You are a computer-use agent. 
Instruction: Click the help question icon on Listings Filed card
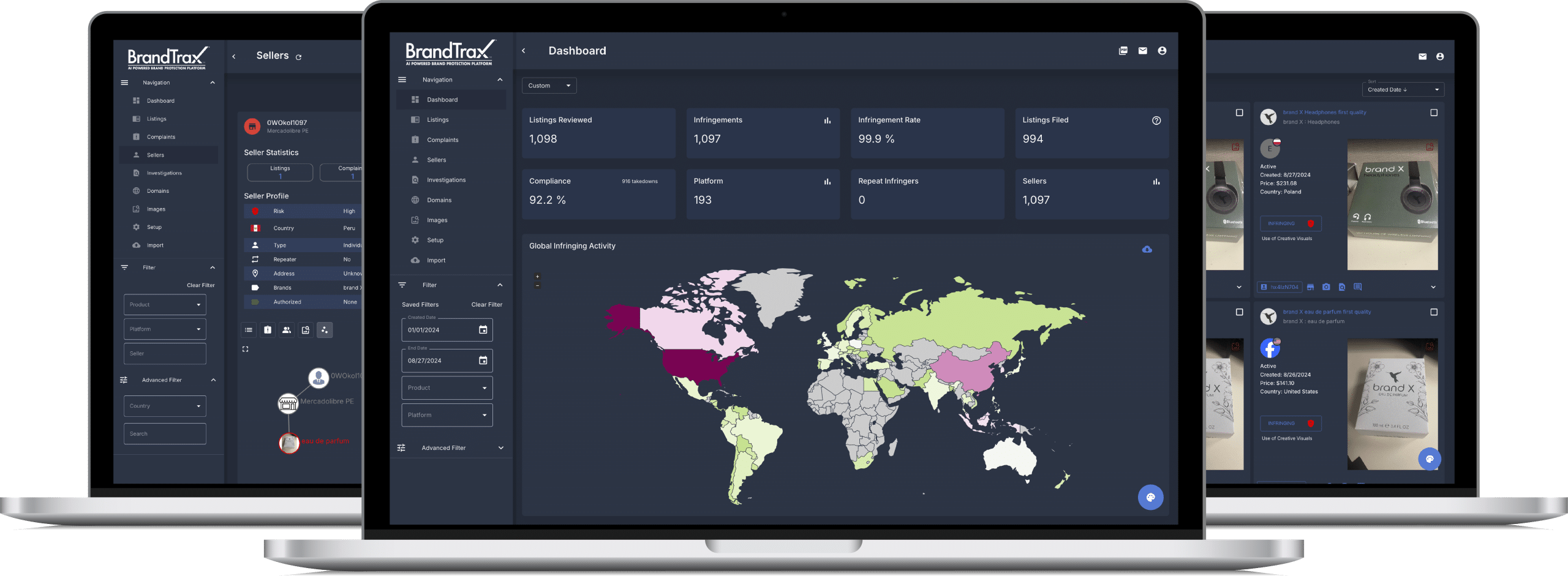pos(1156,121)
